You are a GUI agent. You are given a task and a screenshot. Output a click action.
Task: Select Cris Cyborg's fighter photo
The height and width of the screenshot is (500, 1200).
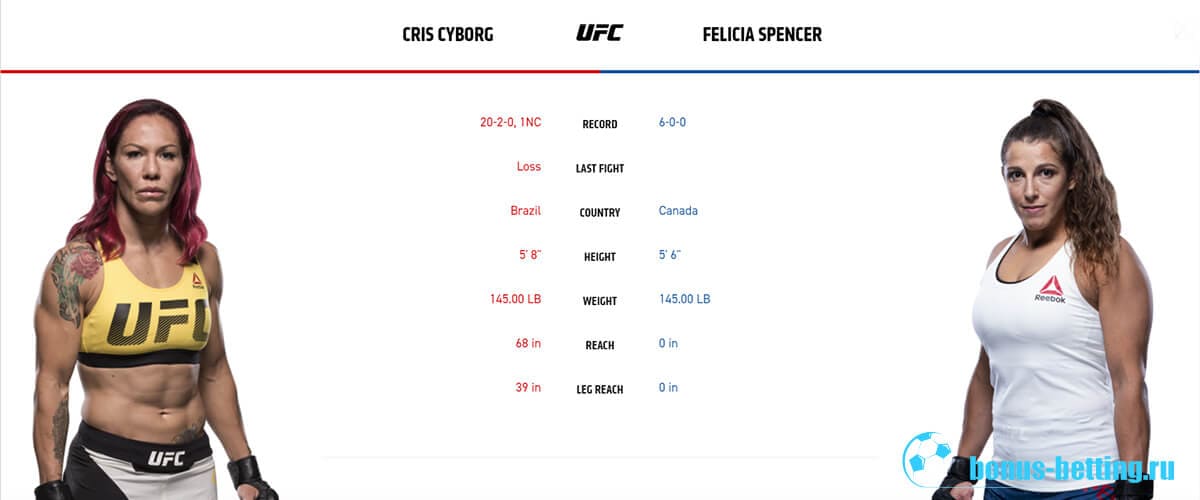[x=150, y=300]
